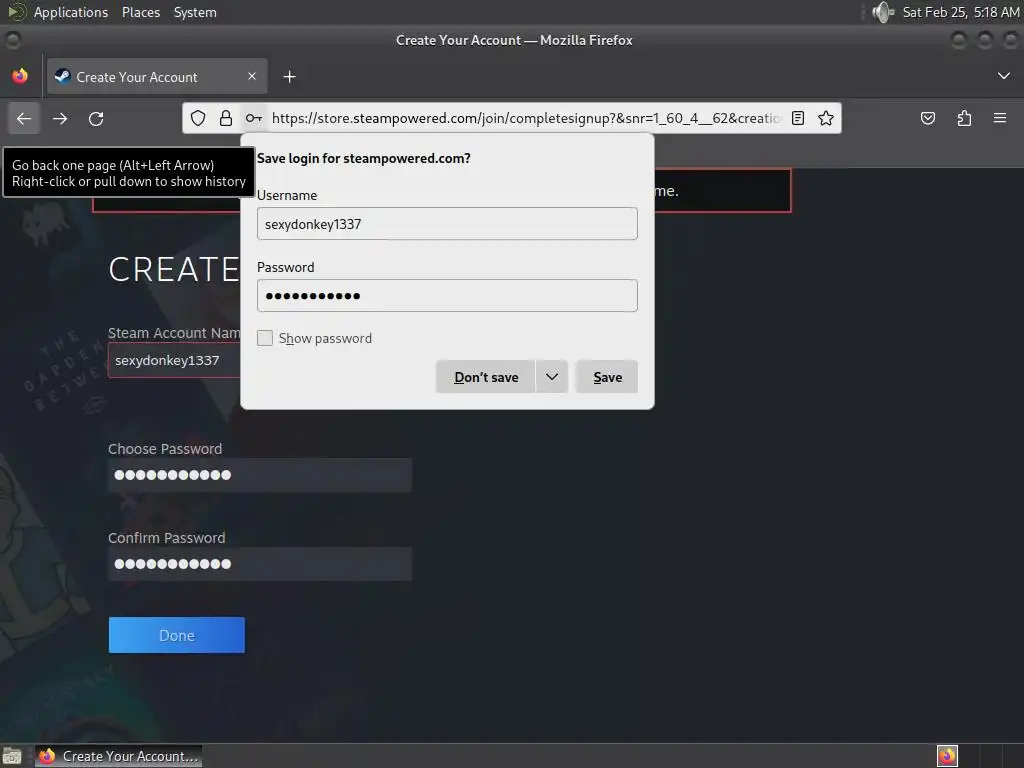Tick the Show password checkbox
The image size is (1024, 768).
click(x=264, y=338)
